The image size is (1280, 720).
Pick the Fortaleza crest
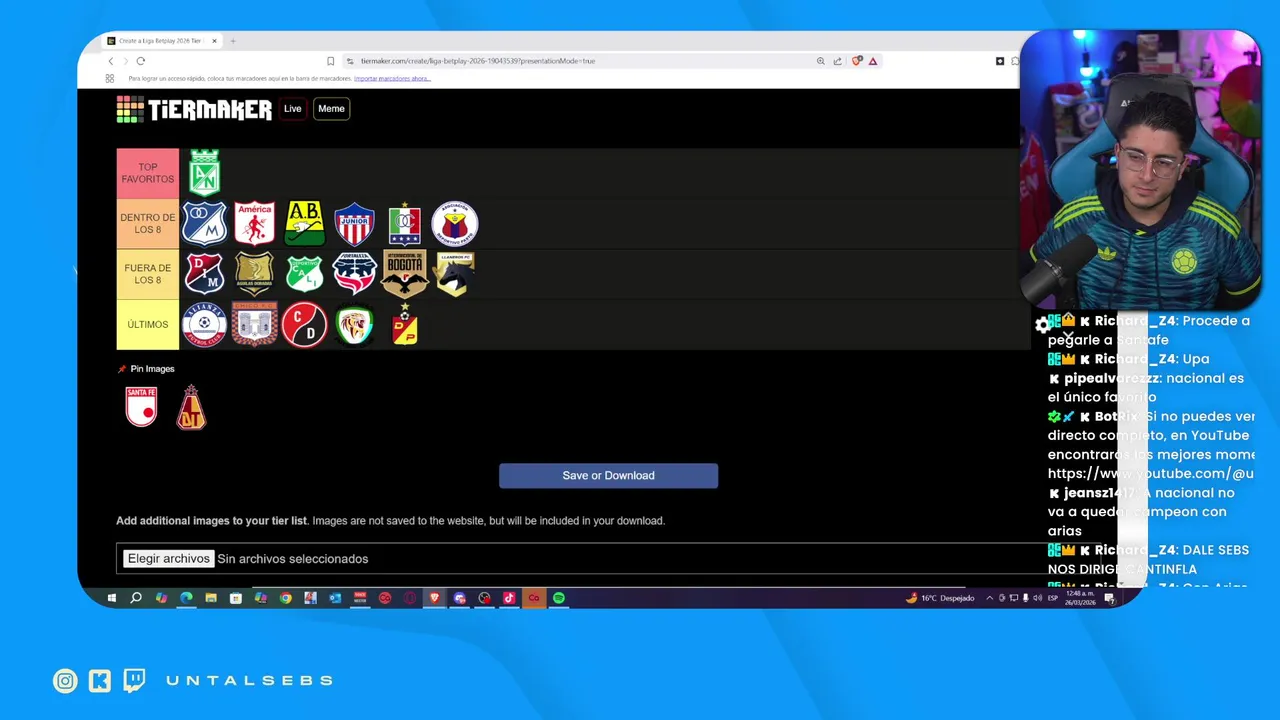355,274
